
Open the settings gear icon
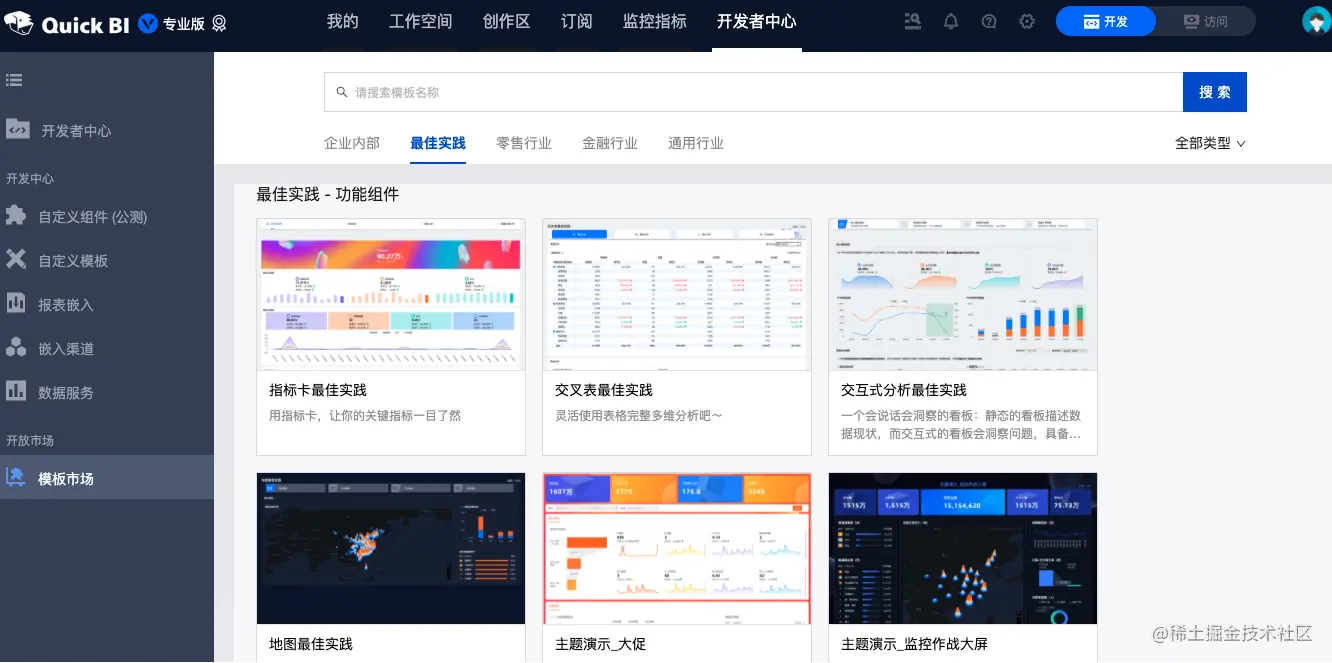click(1027, 21)
